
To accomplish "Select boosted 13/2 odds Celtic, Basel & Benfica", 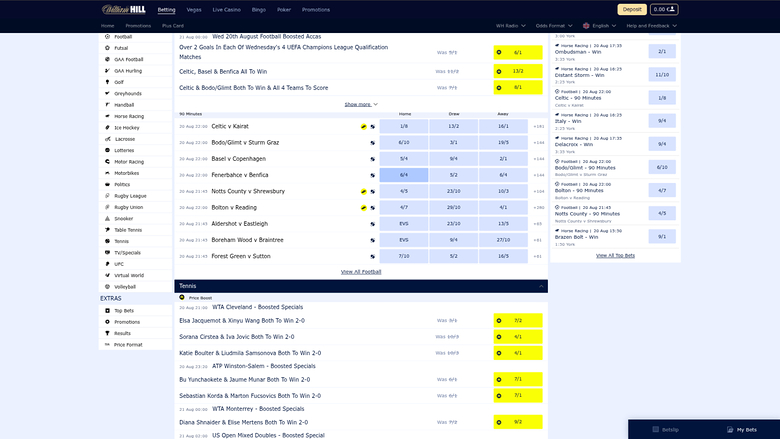I will 518,71.
